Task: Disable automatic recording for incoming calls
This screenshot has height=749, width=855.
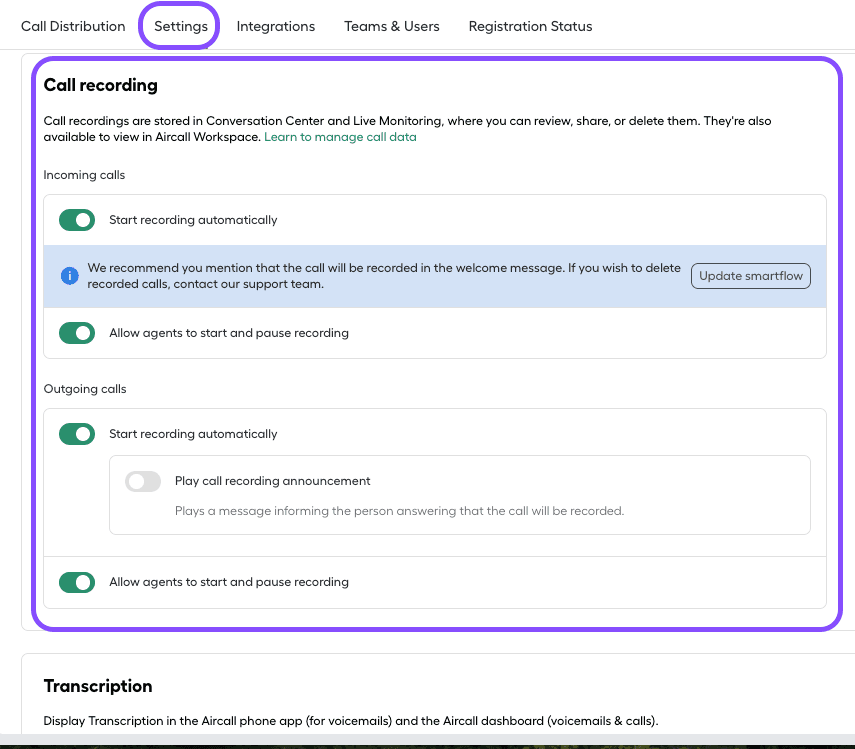Action: tap(77, 220)
